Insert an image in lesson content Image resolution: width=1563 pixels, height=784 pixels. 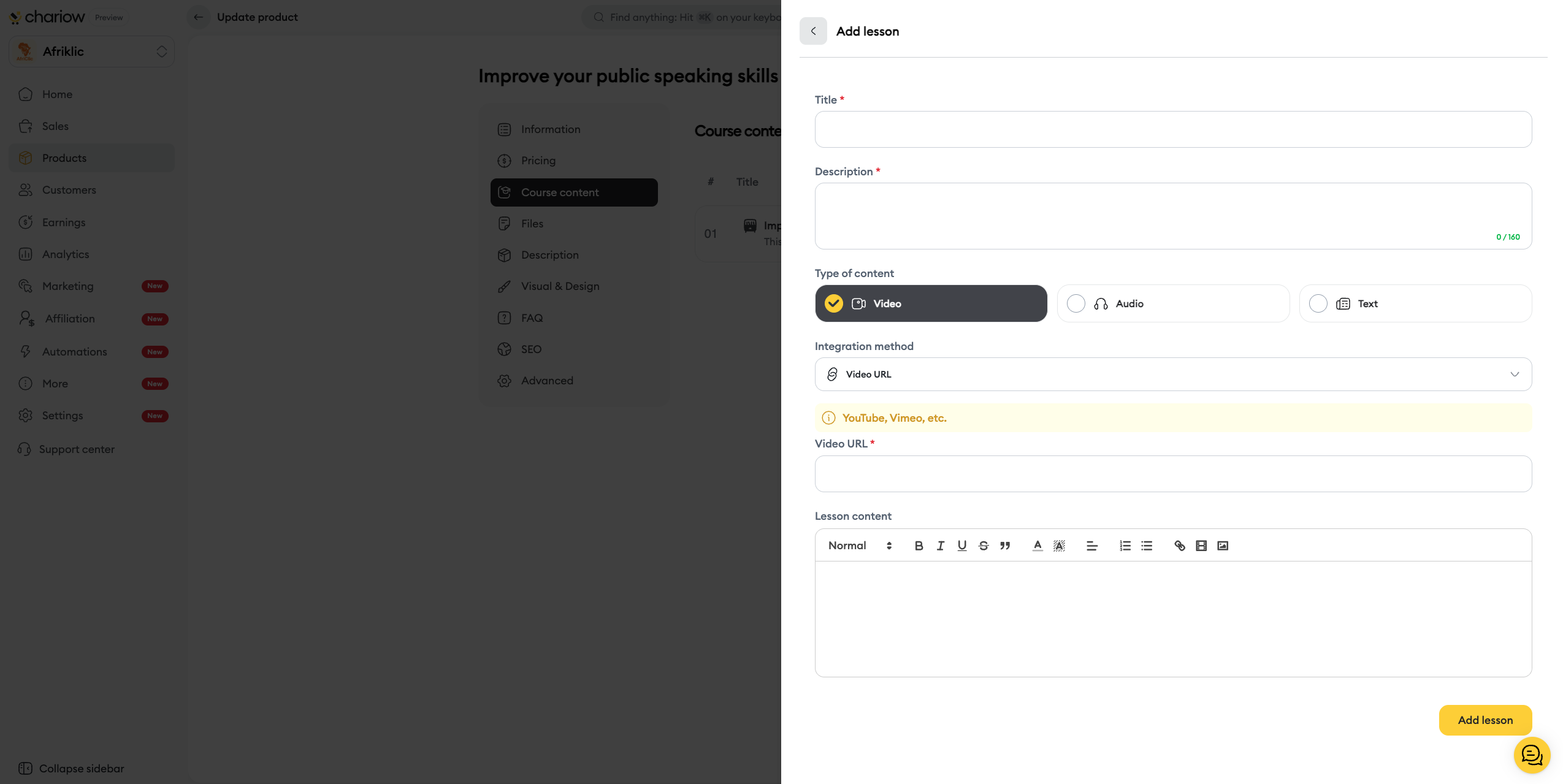tap(1222, 546)
